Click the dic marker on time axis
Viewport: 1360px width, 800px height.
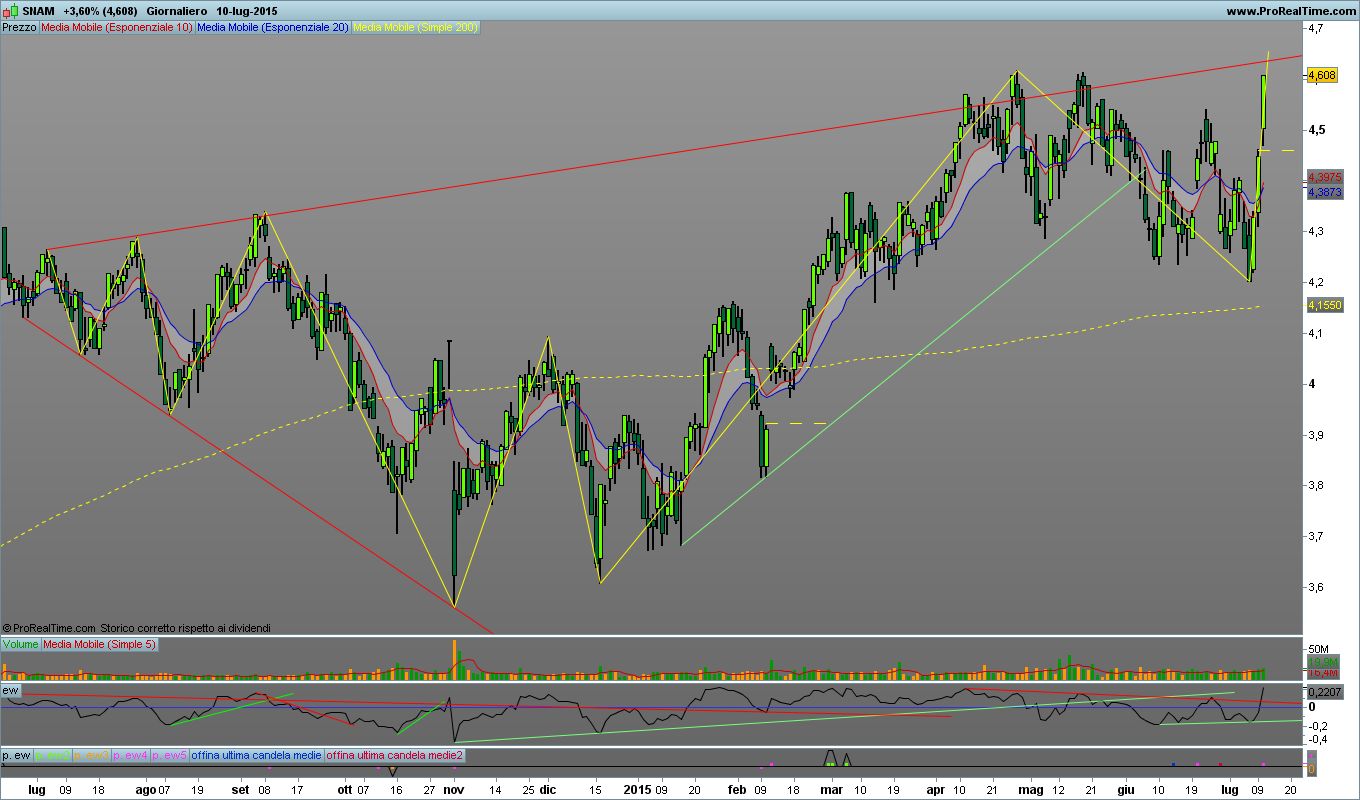tap(548, 789)
